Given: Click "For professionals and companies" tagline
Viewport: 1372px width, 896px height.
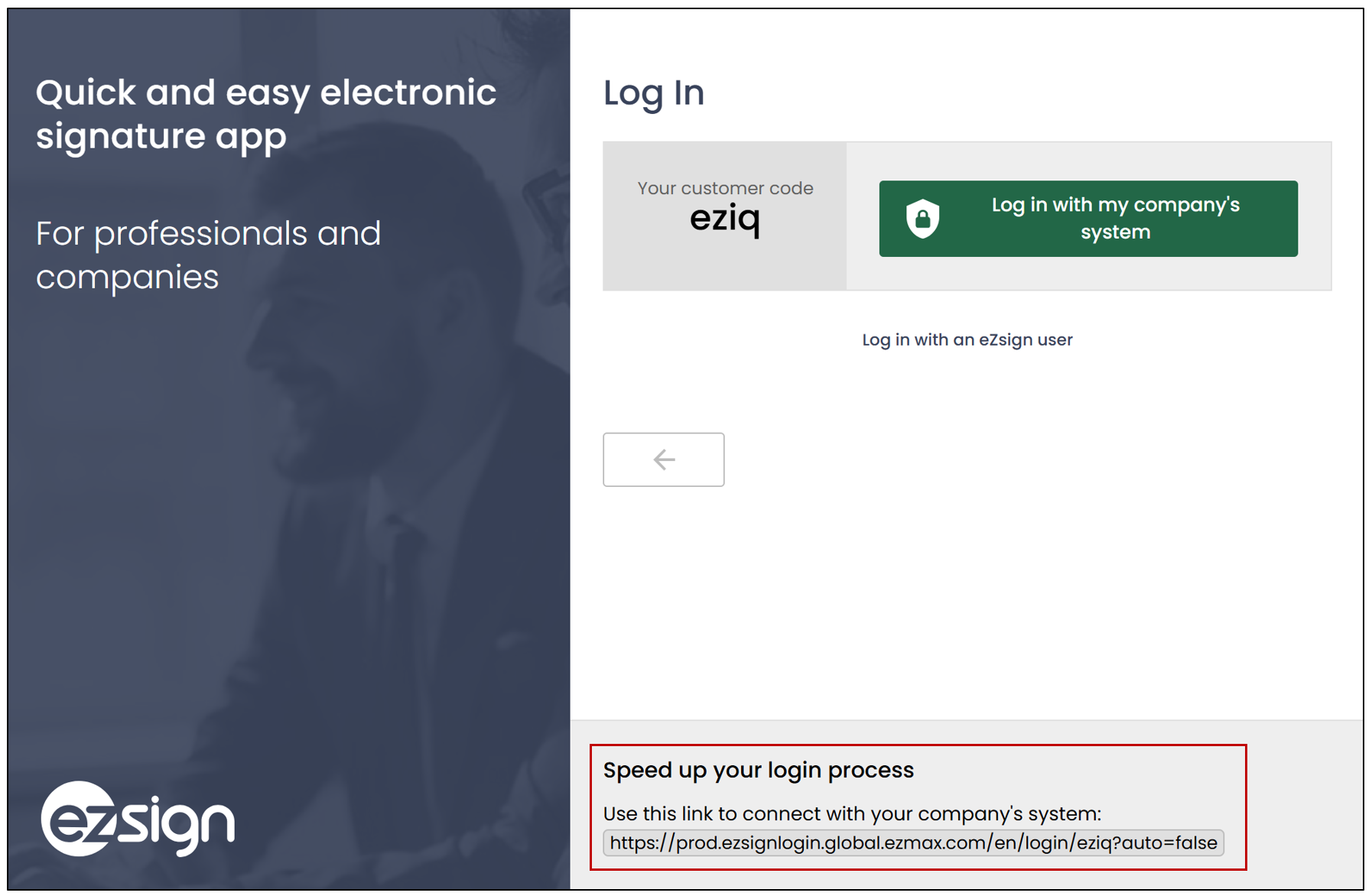Looking at the screenshot, I should tap(208, 255).
